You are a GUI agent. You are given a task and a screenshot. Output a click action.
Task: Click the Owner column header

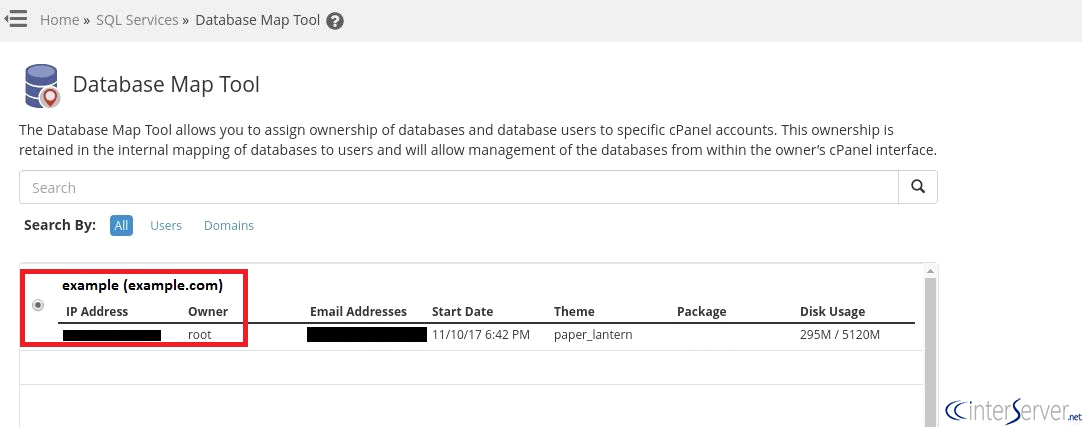point(208,312)
